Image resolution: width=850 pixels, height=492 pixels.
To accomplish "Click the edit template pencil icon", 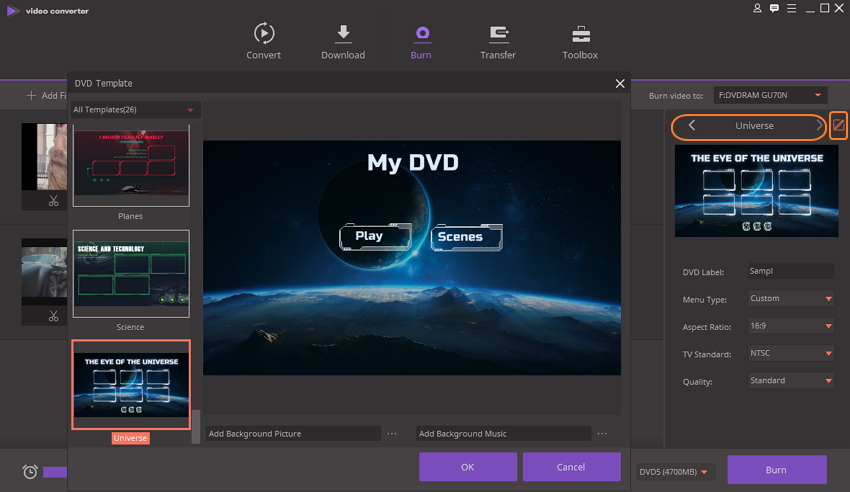I will [839, 126].
